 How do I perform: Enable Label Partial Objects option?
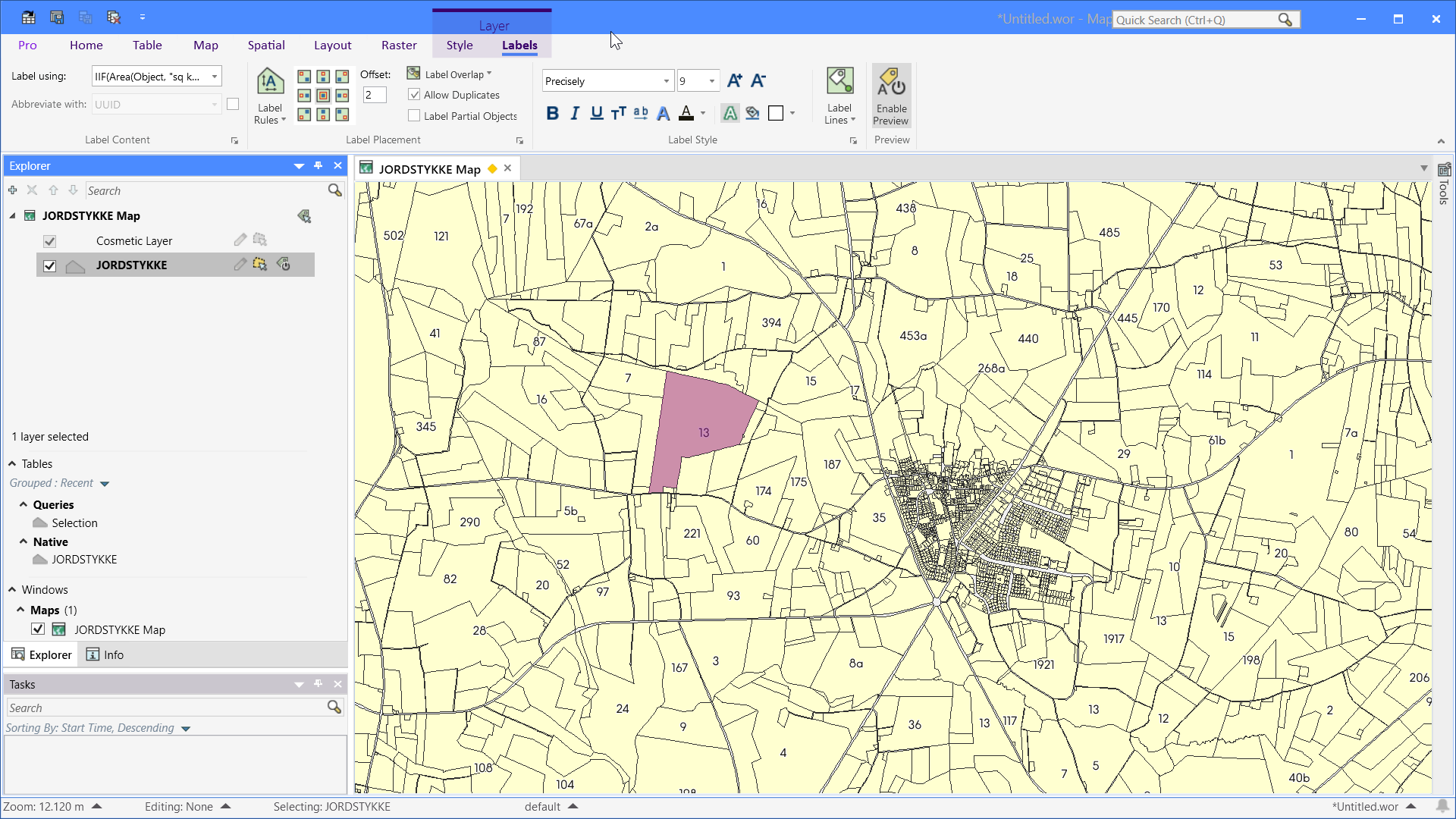pyautogui.click(x=414, y=116)
